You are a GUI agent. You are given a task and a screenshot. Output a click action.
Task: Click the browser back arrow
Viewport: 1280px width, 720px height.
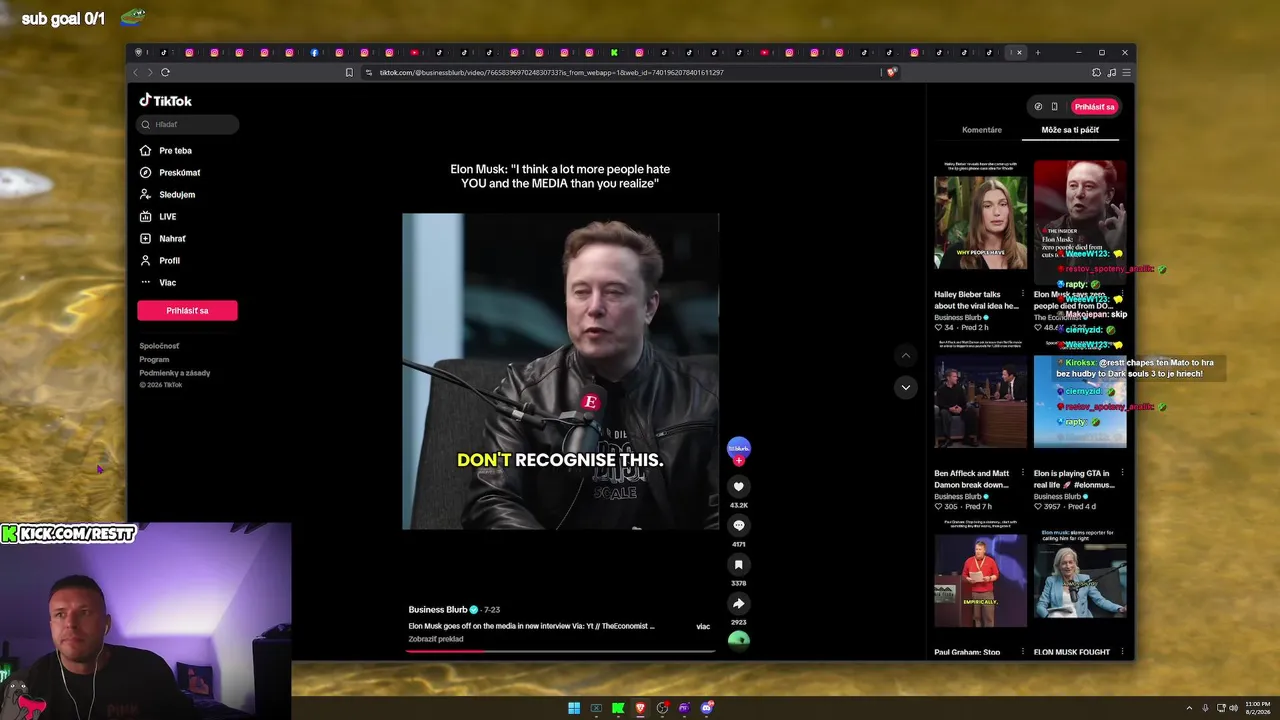pyautogui.click(x=135, y=72)
